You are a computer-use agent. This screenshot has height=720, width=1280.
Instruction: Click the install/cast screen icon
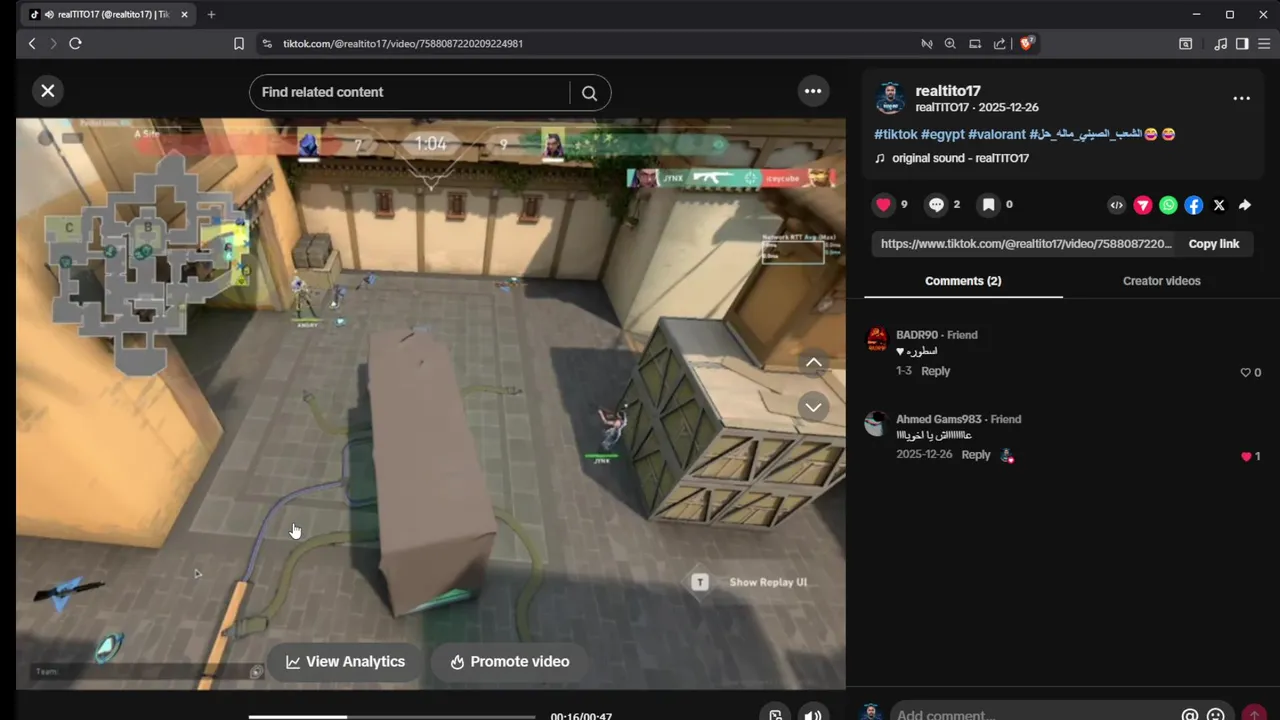click(975, 43)
